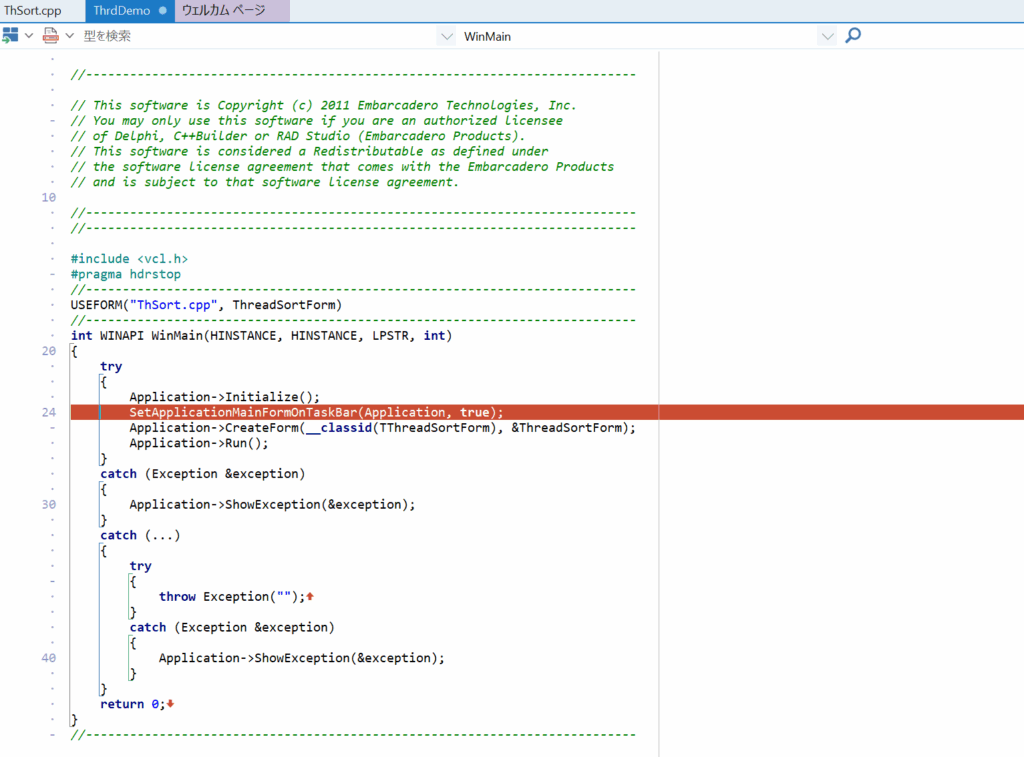The height and width of the screenshot is (757, 1024).
Task: Click the modified dot on the ThrdDemo tab
Action: point(163,11)
